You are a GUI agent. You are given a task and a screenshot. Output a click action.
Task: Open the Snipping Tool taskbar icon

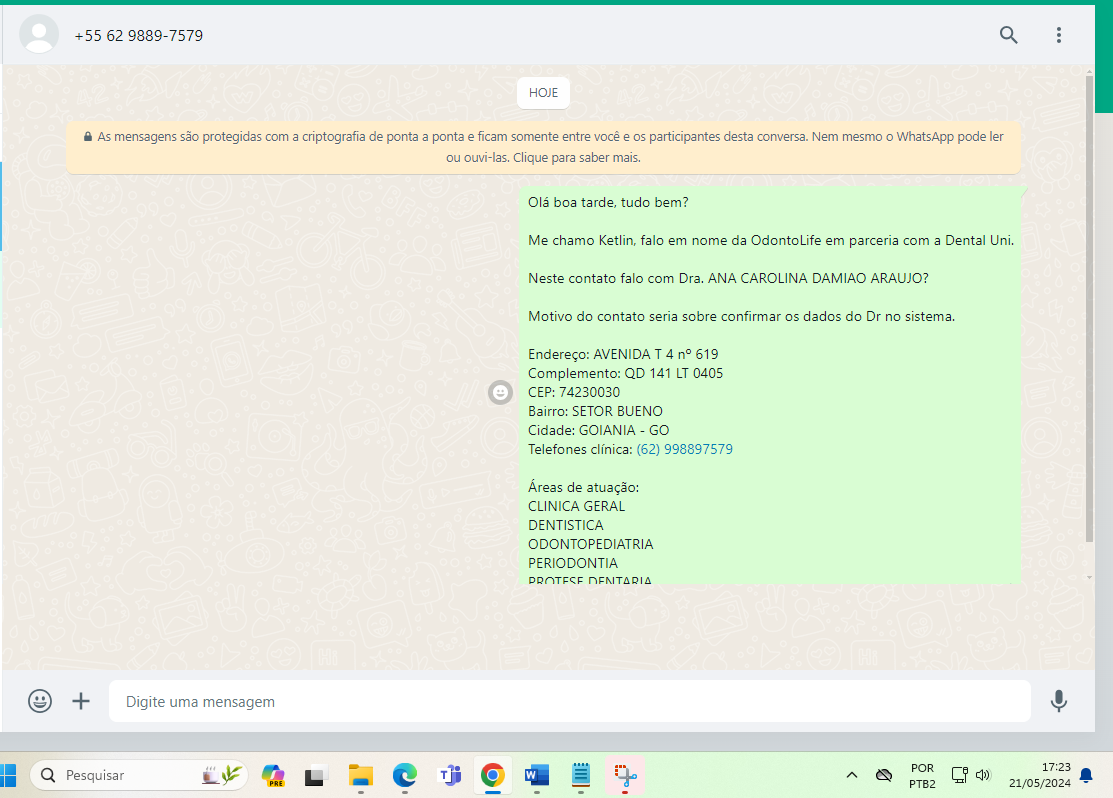coord(625,775)
